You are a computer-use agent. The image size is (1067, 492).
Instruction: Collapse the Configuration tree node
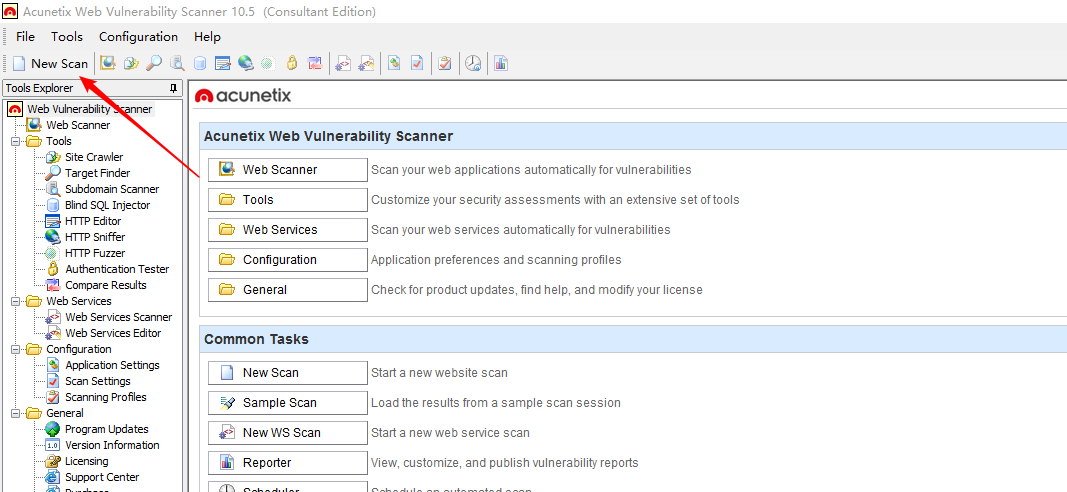pyautogui.click(x=16, y=349)
